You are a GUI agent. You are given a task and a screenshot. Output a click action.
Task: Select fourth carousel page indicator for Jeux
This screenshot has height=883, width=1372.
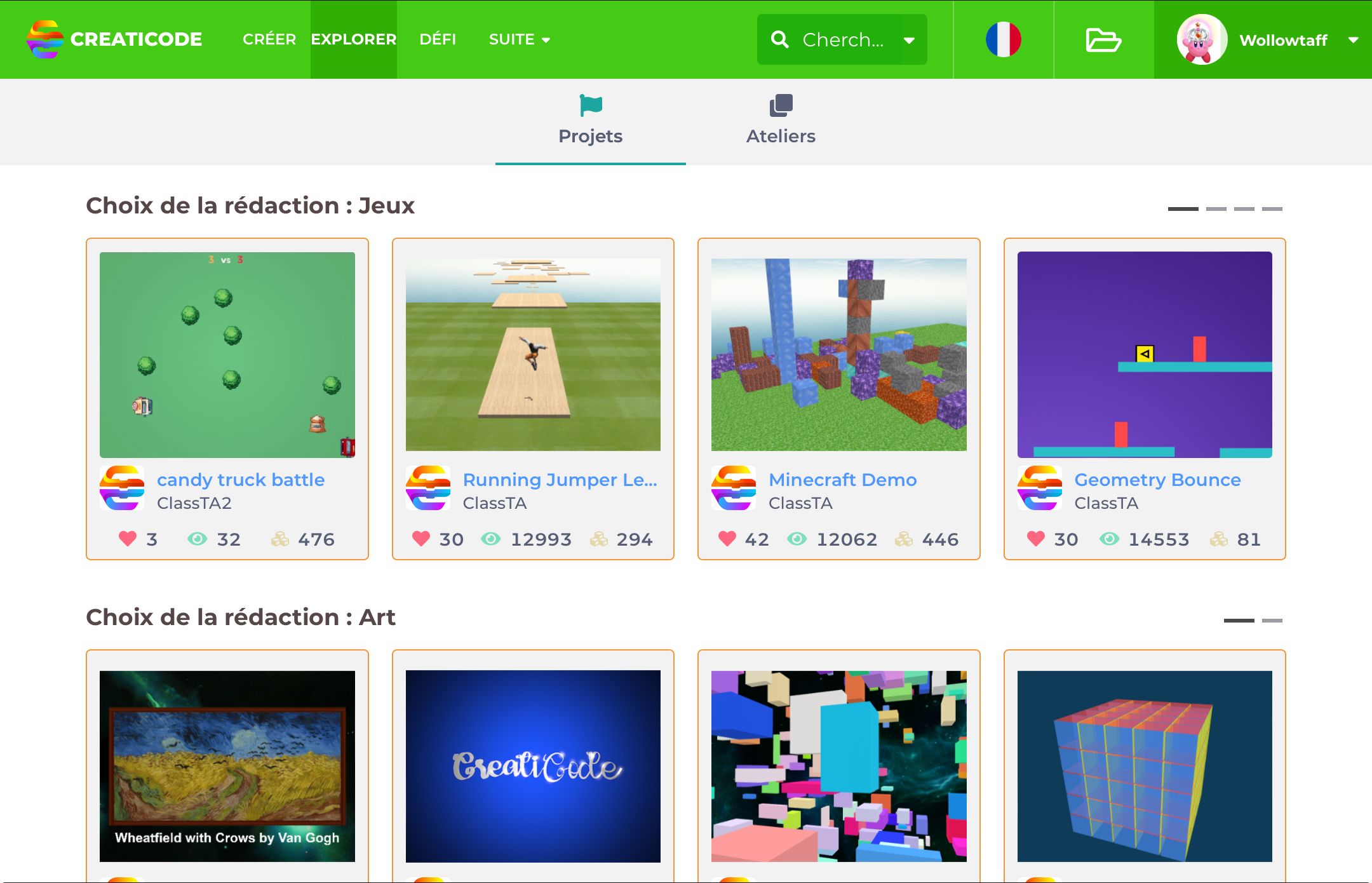[1272, 208]
